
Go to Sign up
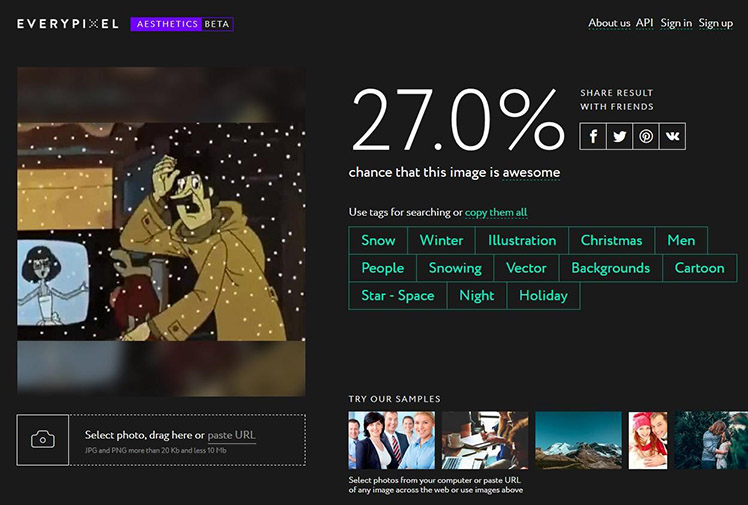[x=716, y=23]
